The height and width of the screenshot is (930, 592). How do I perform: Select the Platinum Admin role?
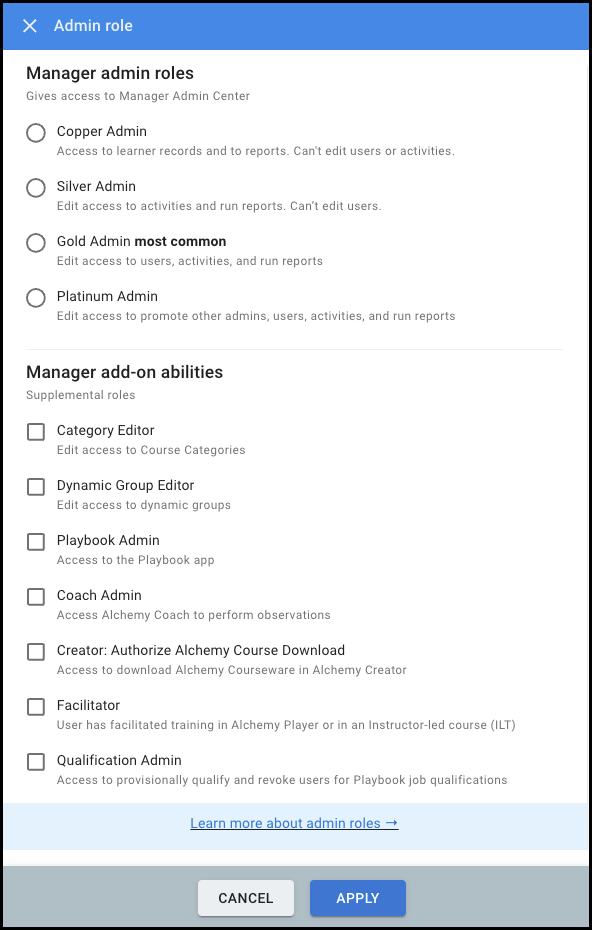pos(35,297)
